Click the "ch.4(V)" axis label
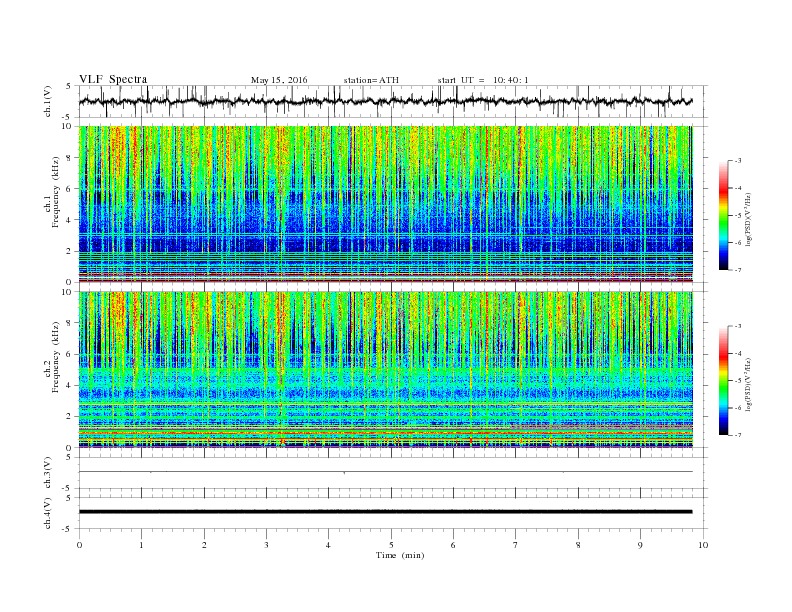 click(48, 513)
